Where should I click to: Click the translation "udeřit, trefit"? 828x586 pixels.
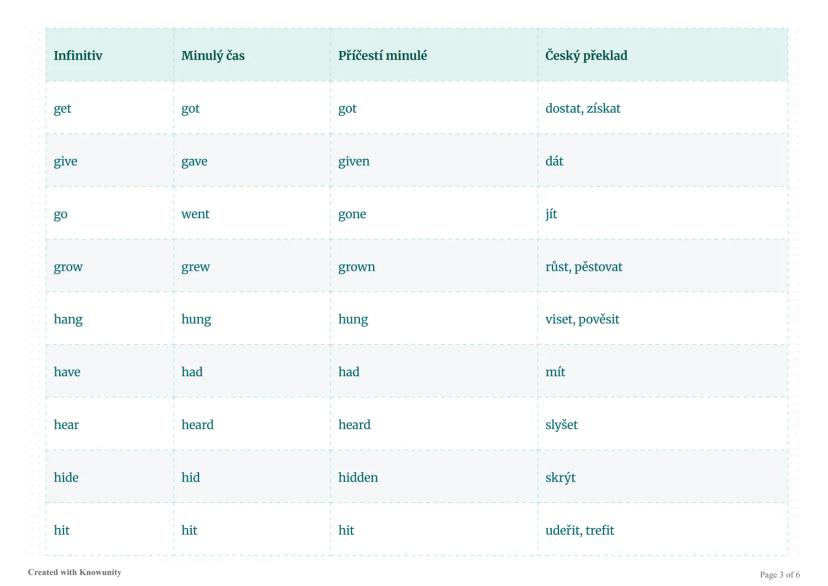(580, 530)
